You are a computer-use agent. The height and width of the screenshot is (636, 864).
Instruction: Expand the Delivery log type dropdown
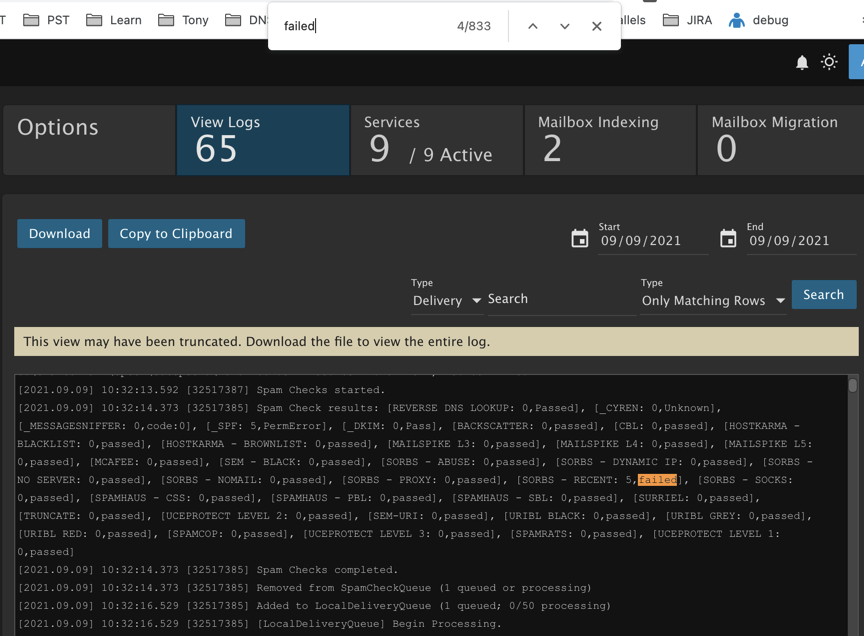447,300
